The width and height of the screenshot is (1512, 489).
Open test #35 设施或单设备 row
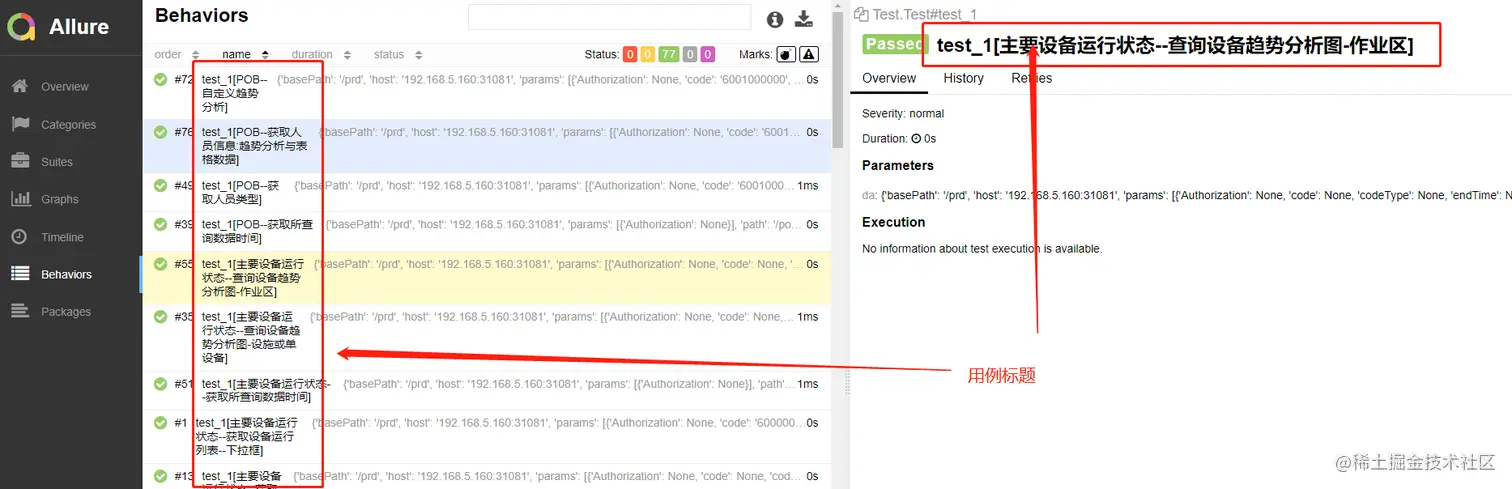point(486,337)
